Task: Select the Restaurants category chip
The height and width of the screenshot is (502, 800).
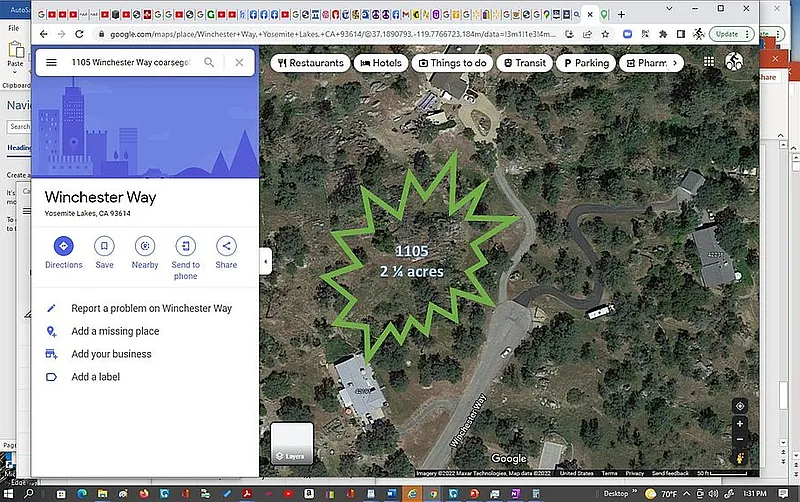Action: tap(311, 63)
